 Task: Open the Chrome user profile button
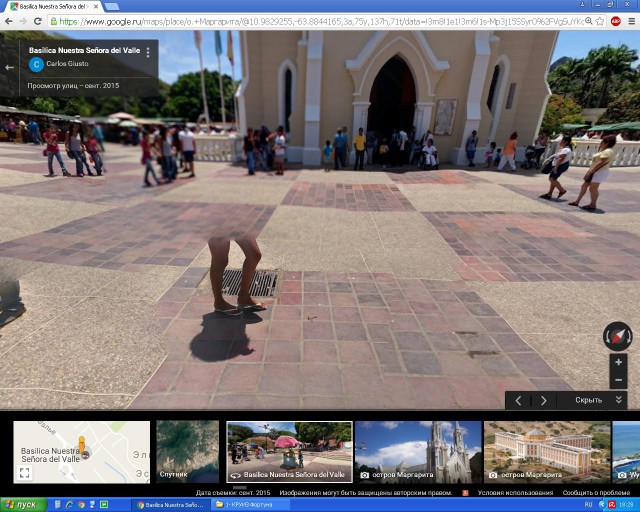(x=582, y=4)
